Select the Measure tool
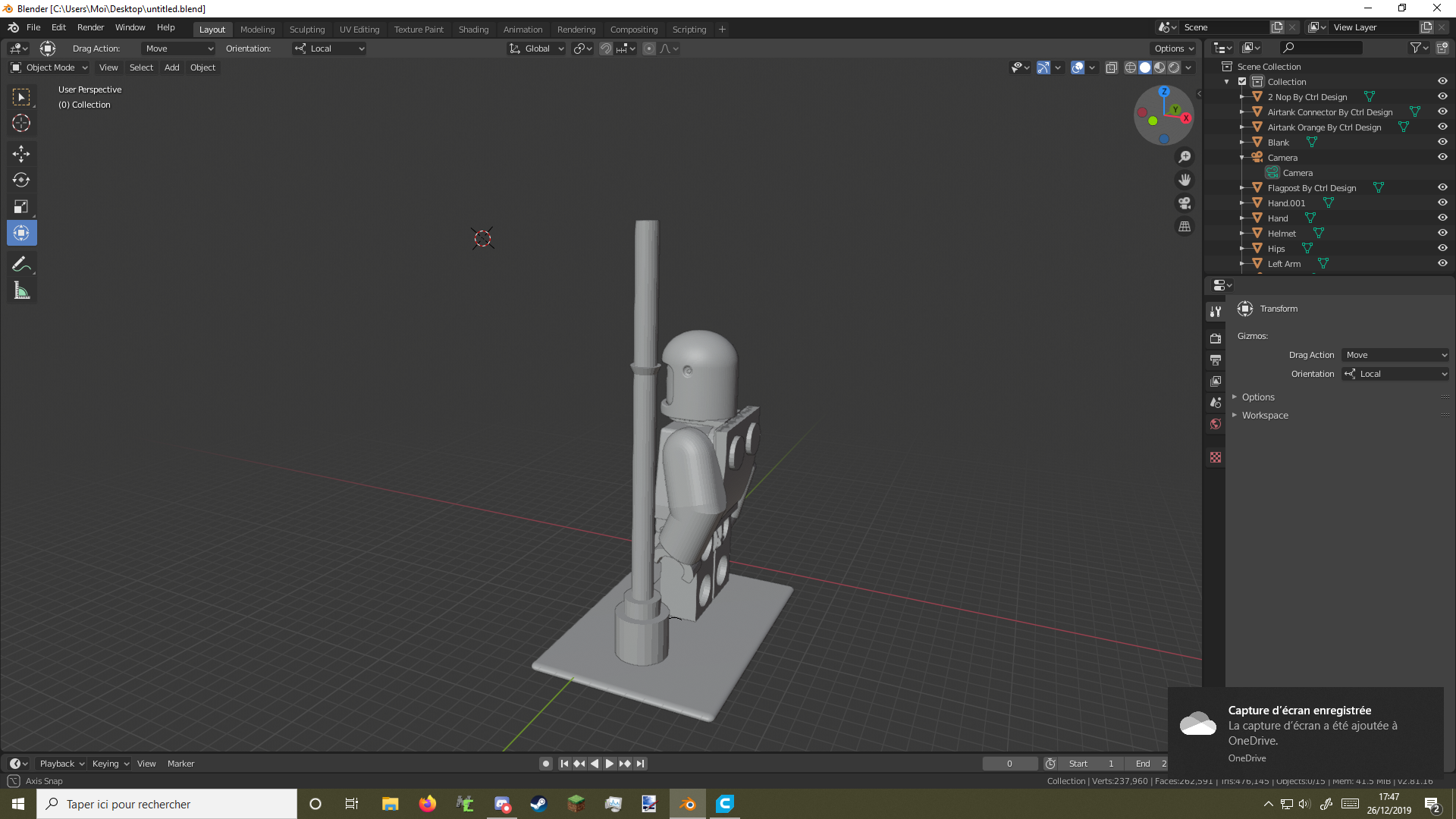This screenshot has height=819, width=1456. pos(21,290)
